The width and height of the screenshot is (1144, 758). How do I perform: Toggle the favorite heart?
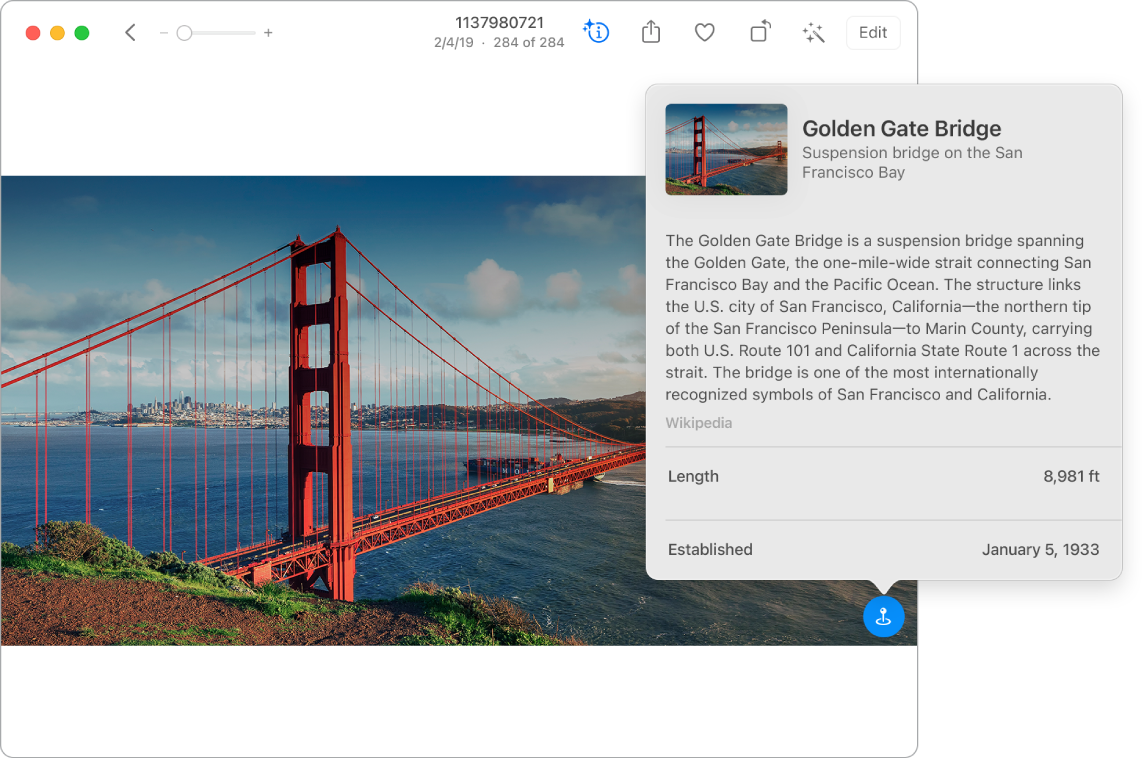point(704,32)
